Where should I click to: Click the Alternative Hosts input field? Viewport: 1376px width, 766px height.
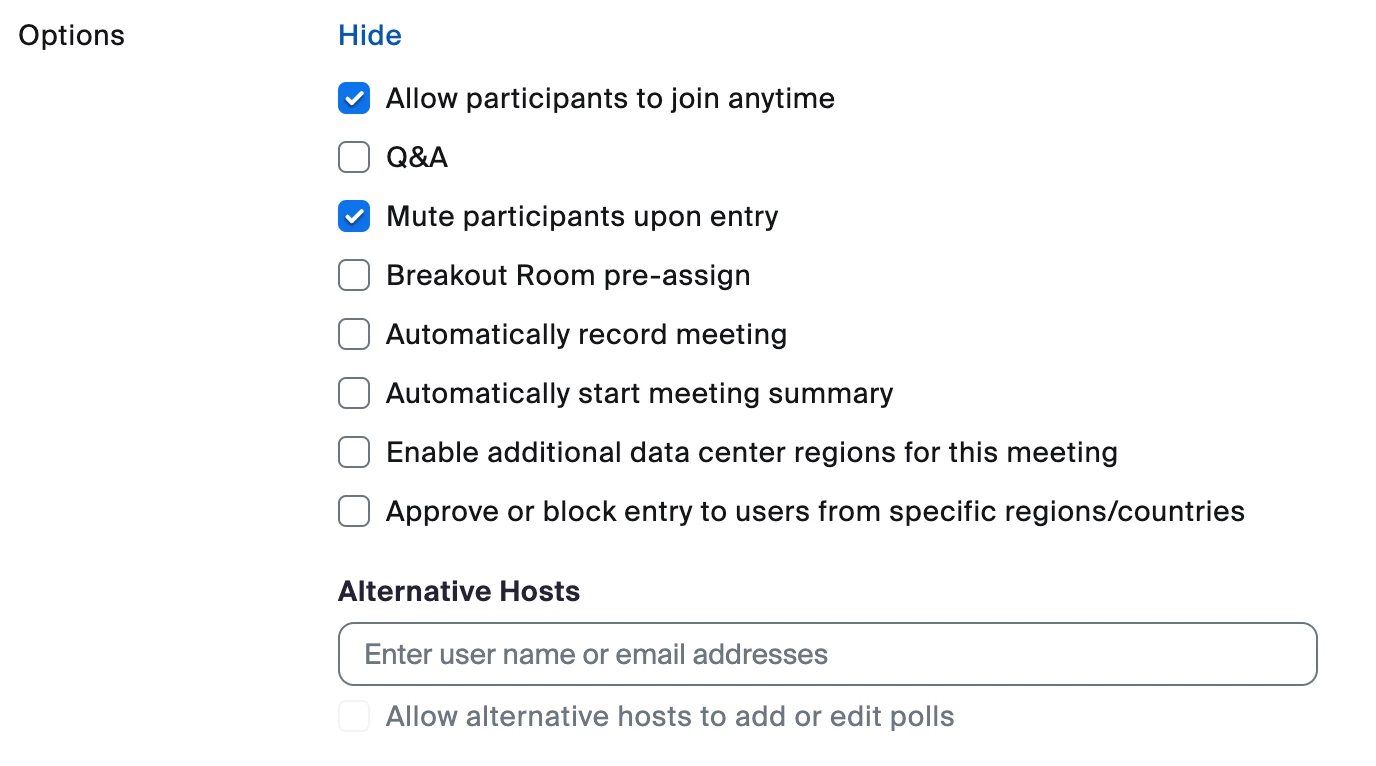point(827,655)
